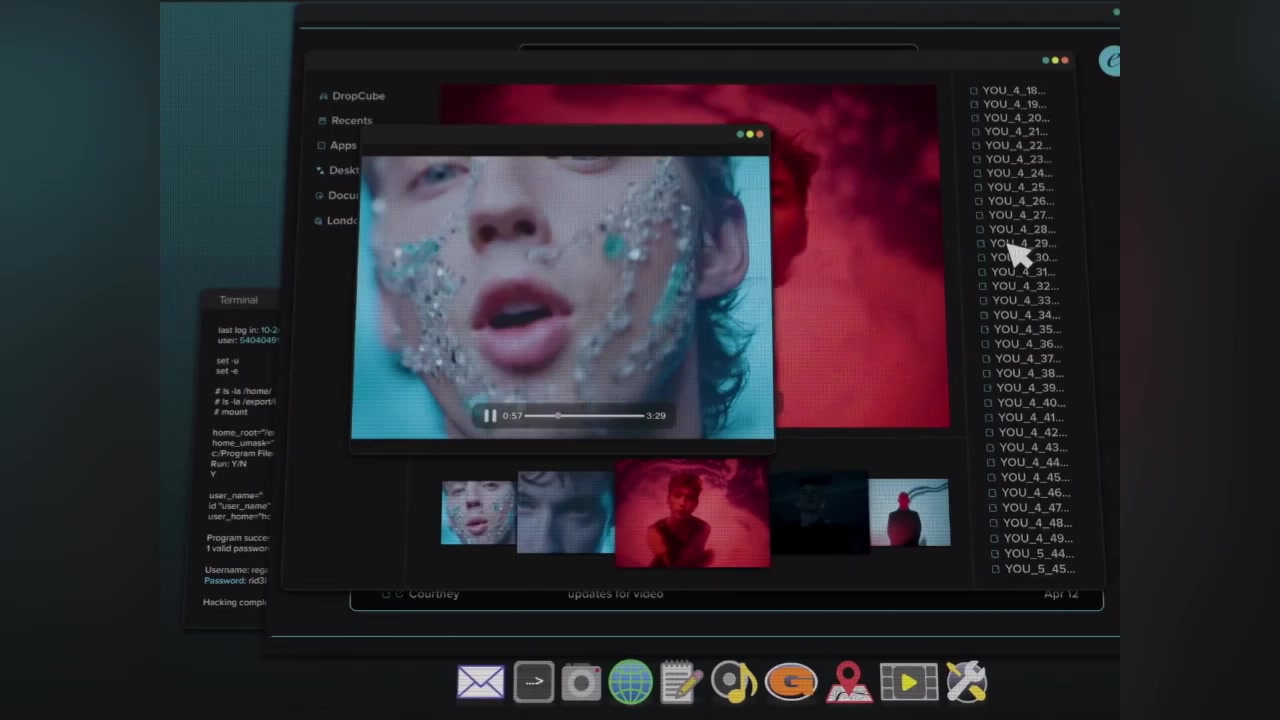Select file YOU_4_37 in the list
This screenshot has height=720, width=1280.
click(x=1029, y=358)
